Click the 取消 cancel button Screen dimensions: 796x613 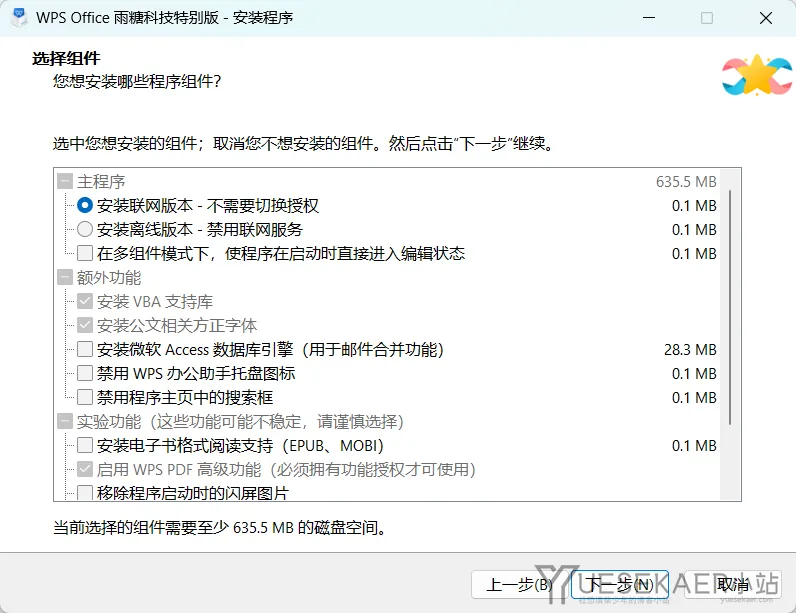coord(733,585)
